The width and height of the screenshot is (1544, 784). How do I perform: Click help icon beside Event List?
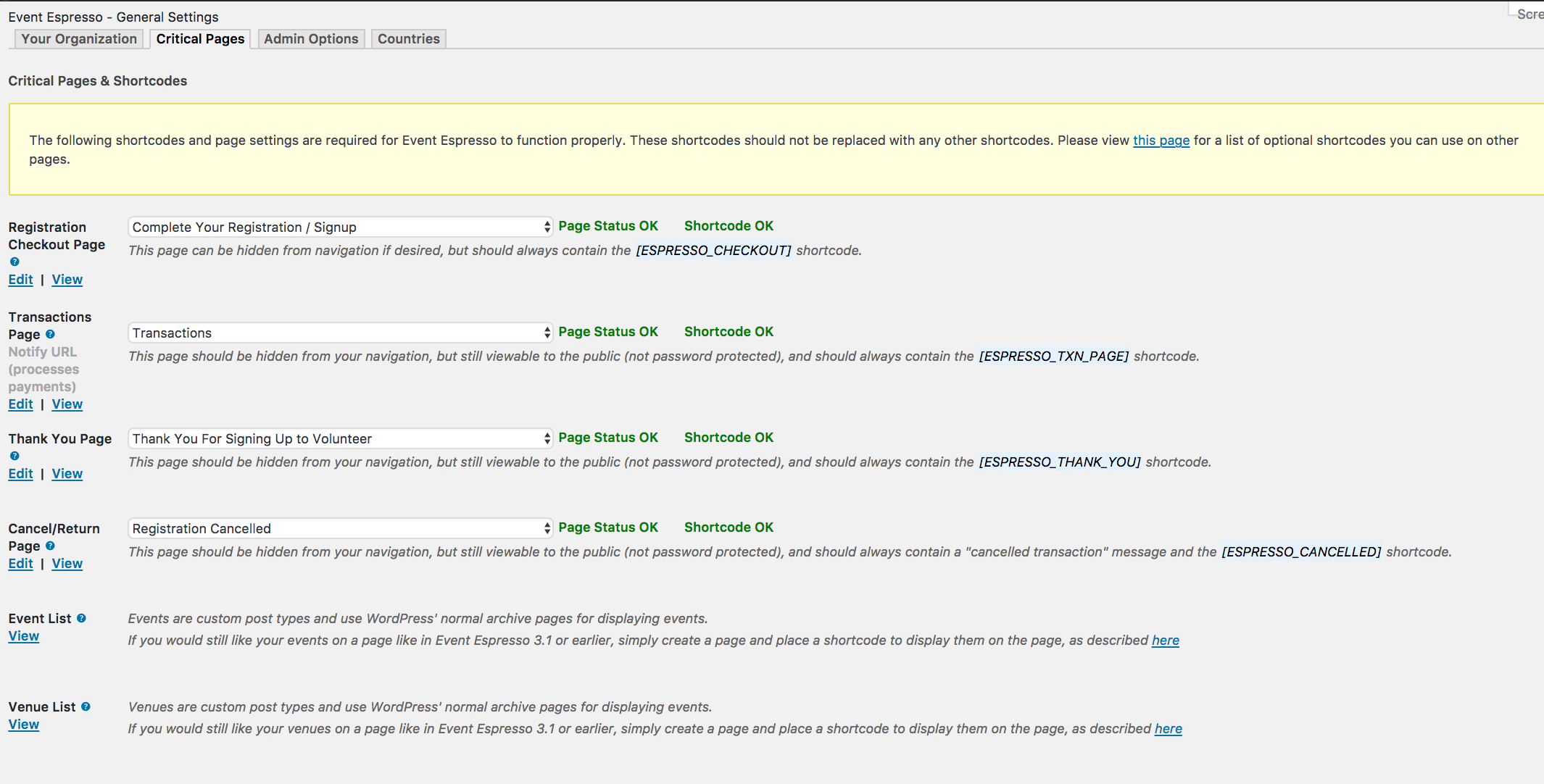click(x=81, y=619)
